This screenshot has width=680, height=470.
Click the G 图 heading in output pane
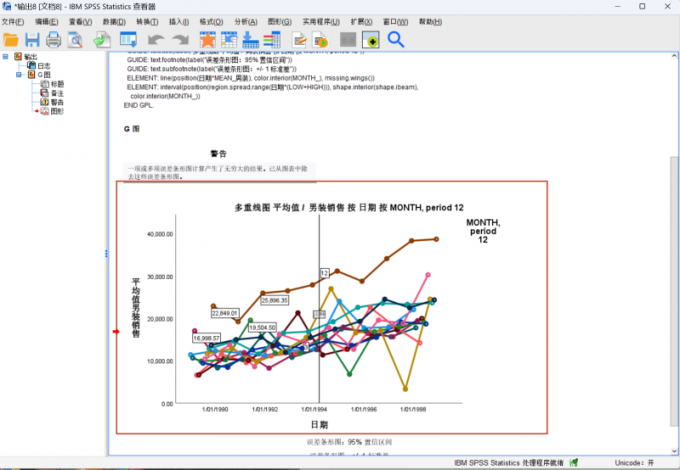(131, 129)
